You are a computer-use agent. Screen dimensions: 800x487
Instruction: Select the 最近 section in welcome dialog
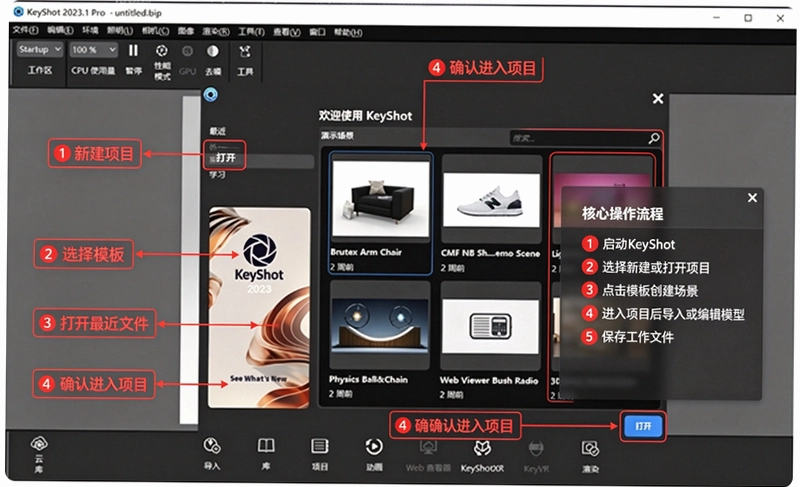coord(217,131)
